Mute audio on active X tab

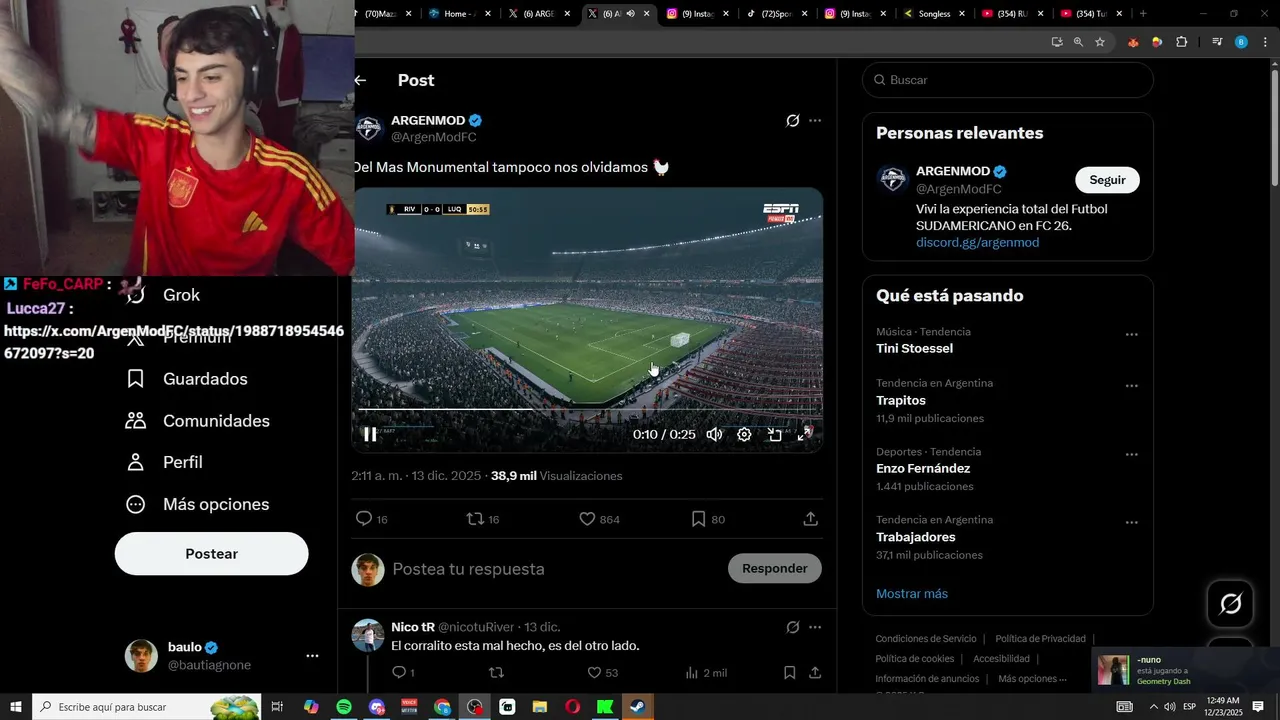point(630,14)
